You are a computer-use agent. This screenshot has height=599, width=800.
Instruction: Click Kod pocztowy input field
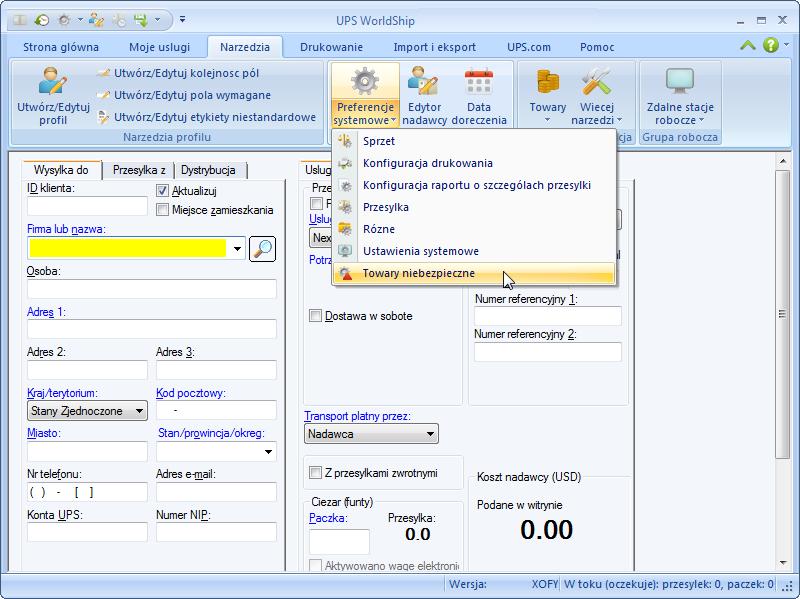pos(216,410)
